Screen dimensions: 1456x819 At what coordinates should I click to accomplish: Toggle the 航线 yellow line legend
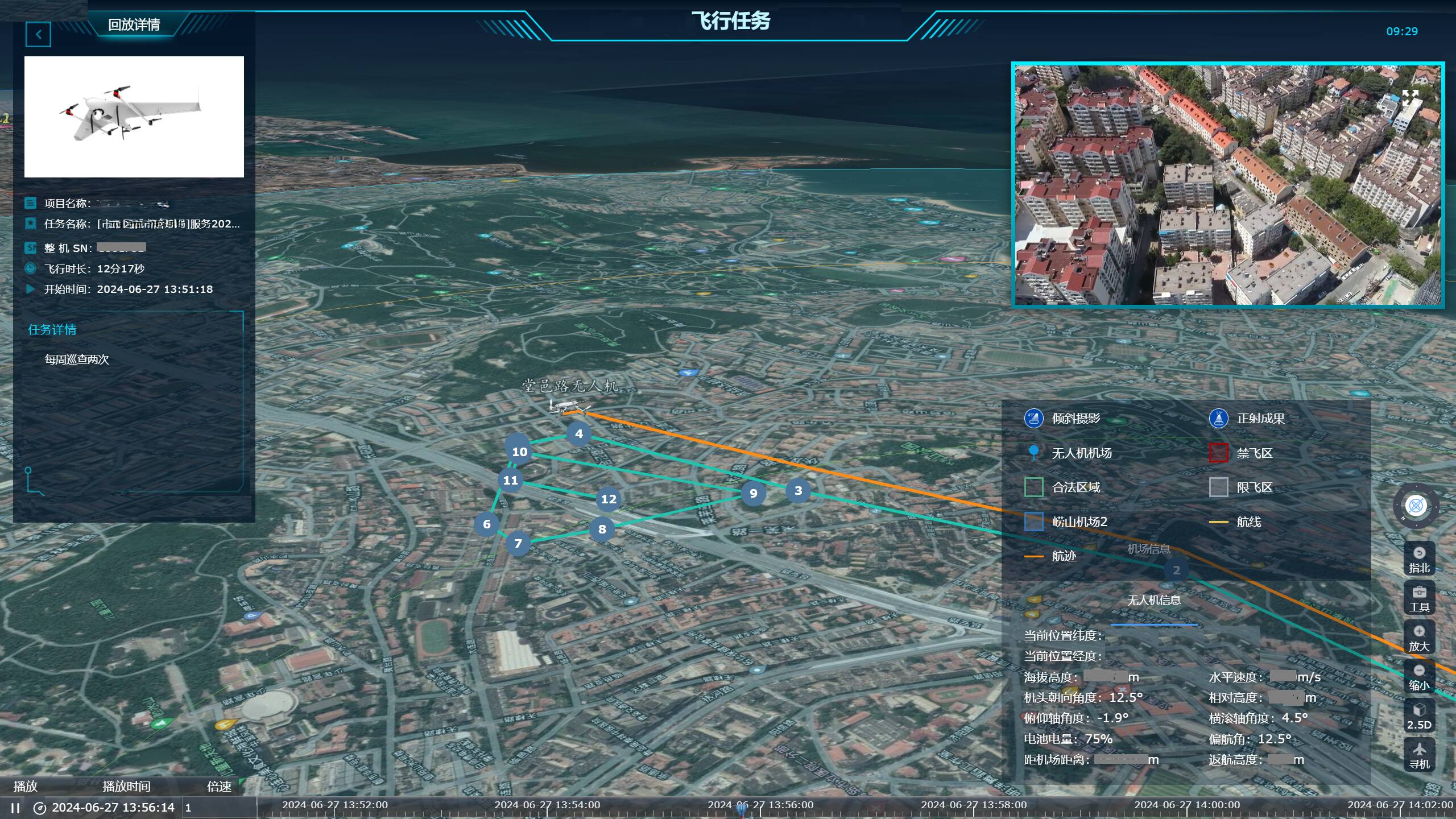pos(1218,522)
